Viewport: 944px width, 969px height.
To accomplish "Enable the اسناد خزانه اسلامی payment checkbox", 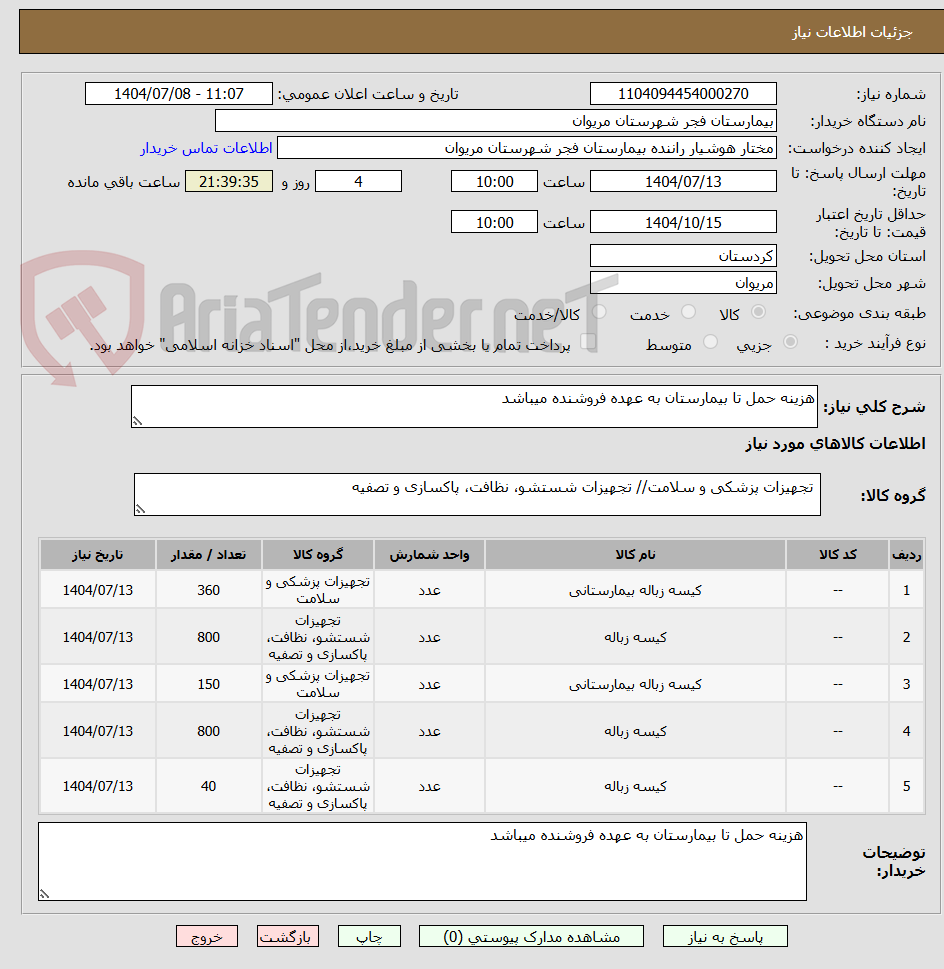I will pos(588,338).
